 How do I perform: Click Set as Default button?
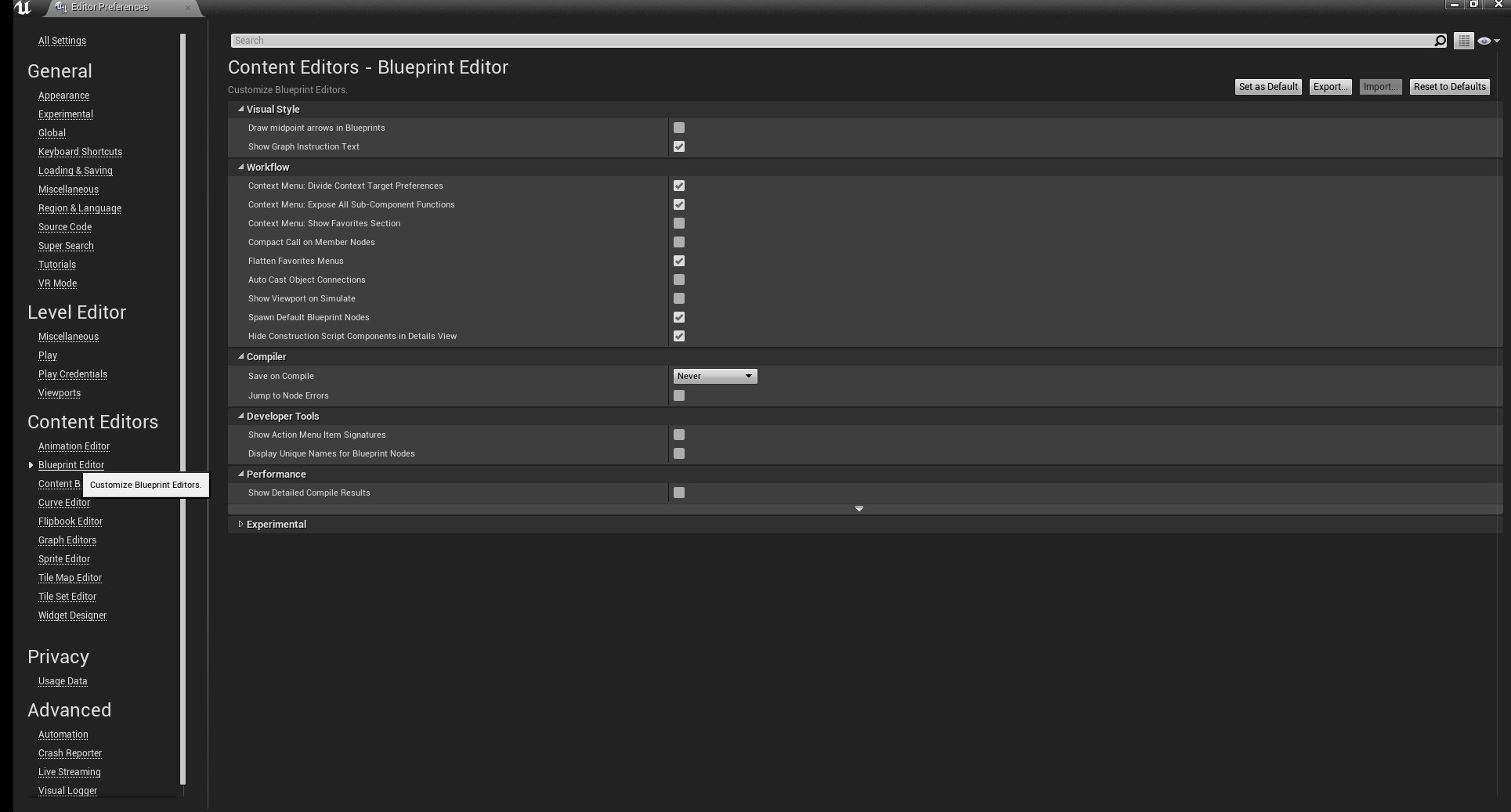[x=1268, y=87]
